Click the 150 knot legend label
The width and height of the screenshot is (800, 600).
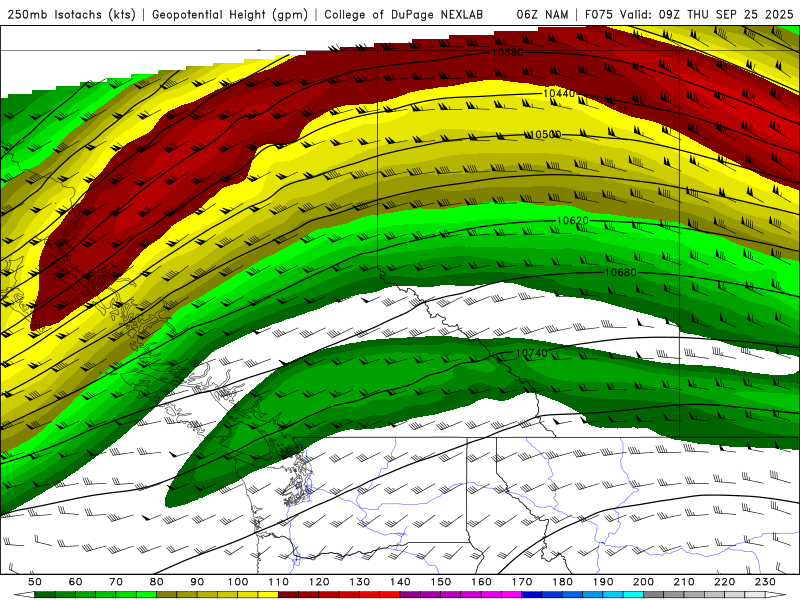pos(441,582)
